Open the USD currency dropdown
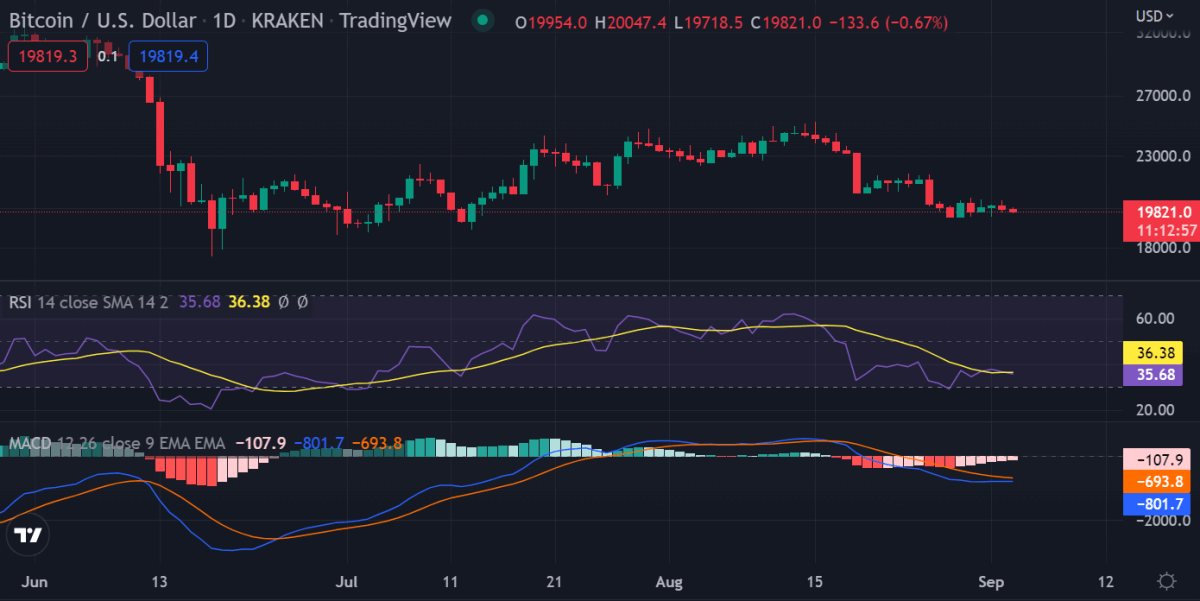This screenshot has height=601, width=1200. tap(1155, 16)
